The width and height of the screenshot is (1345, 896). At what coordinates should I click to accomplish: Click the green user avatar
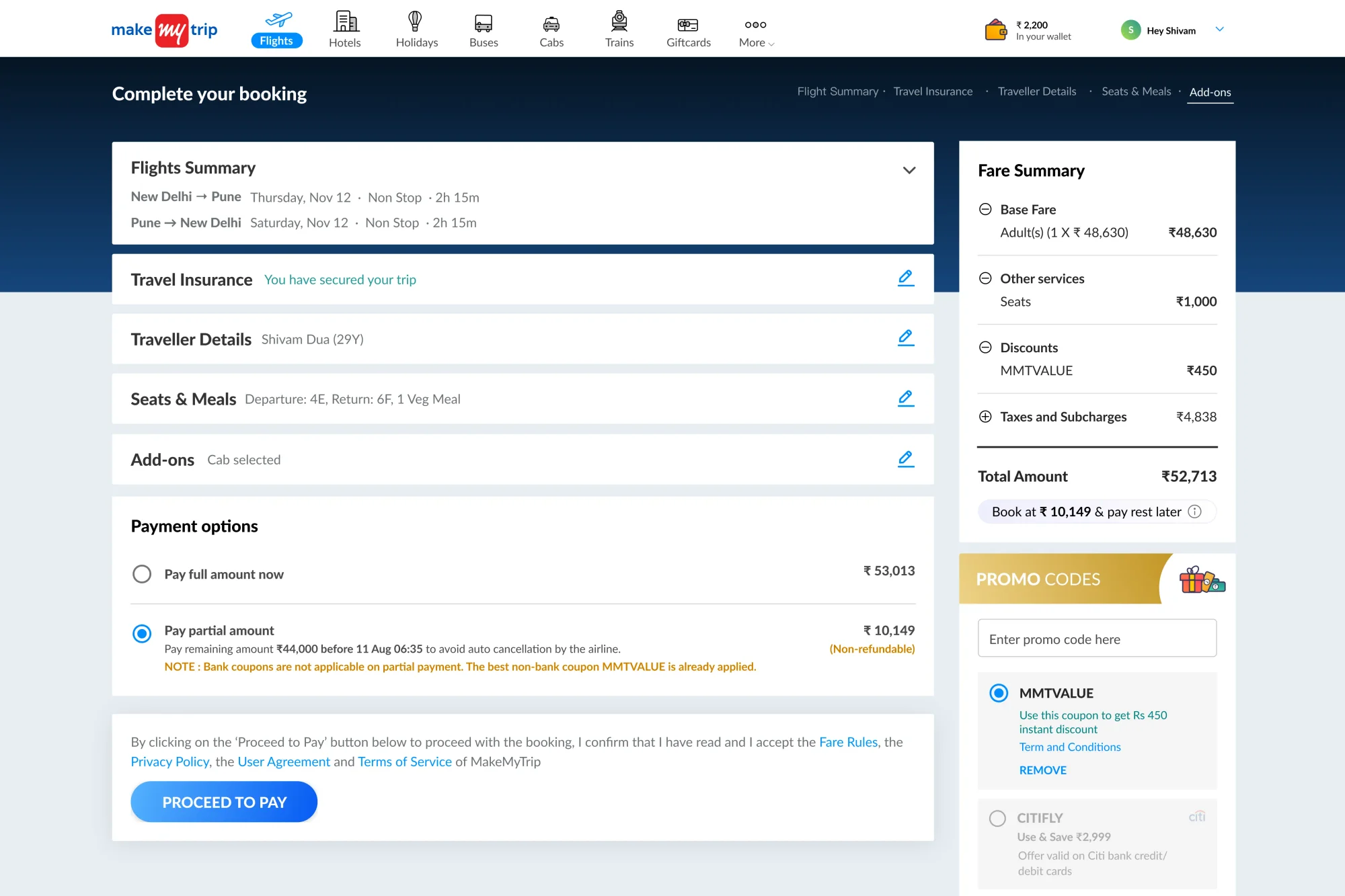(1130, 30)
